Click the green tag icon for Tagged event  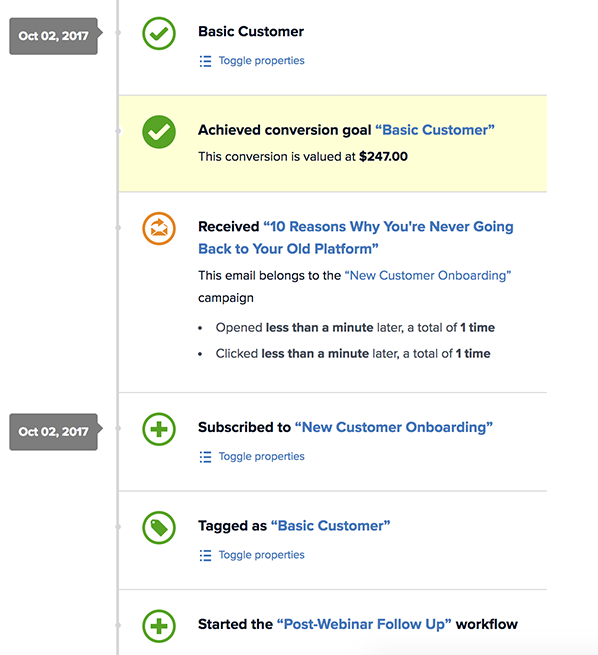[x=159, y=528]
